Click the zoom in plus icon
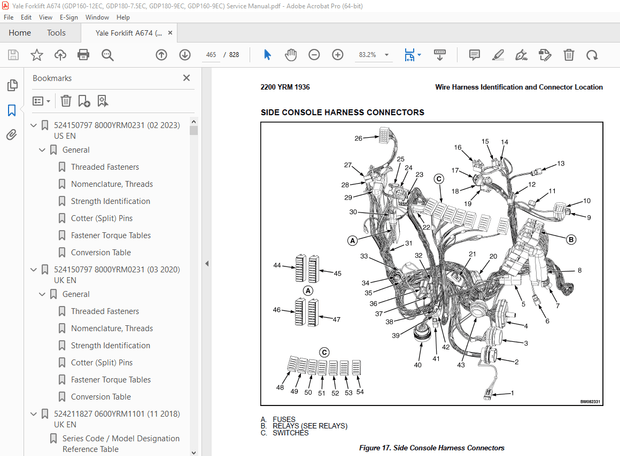Viewport: 620px width, 456px height. 337,55
